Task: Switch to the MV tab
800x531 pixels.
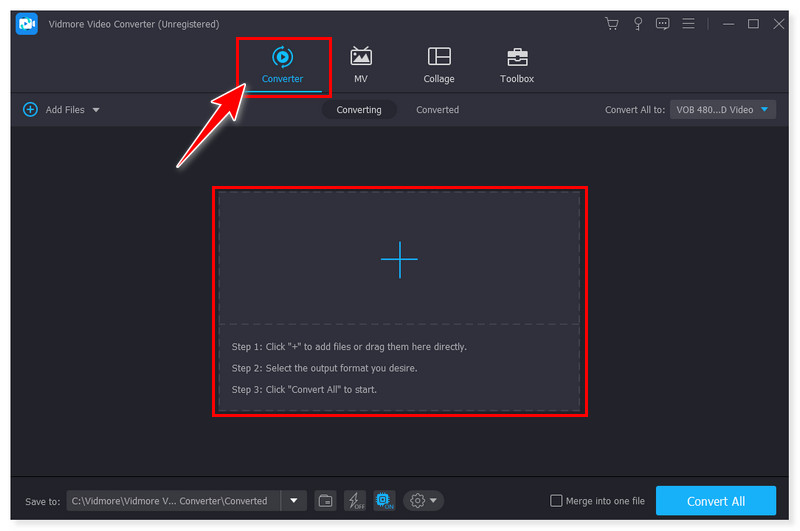Action: point(360,65)
